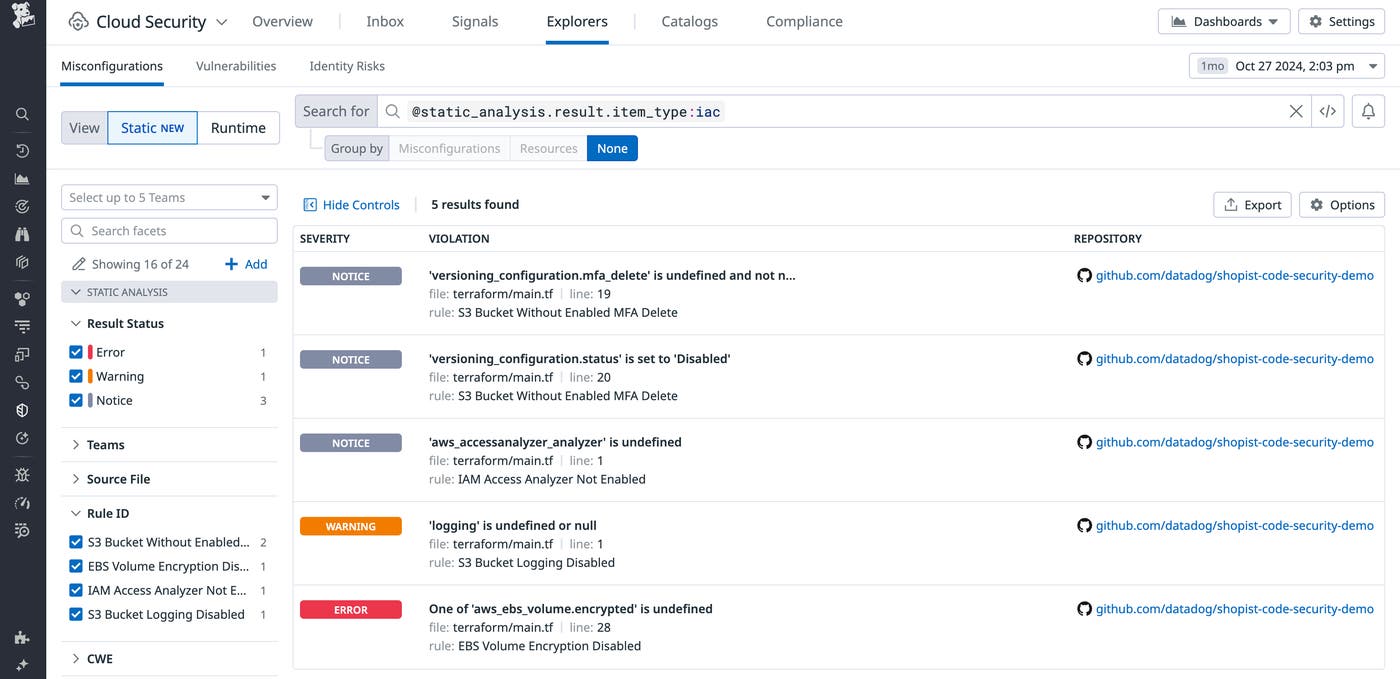1400x679 pixels.
Task: Open the Select up to 5 Teams dropdown
Action: click(x=168, y=197)
